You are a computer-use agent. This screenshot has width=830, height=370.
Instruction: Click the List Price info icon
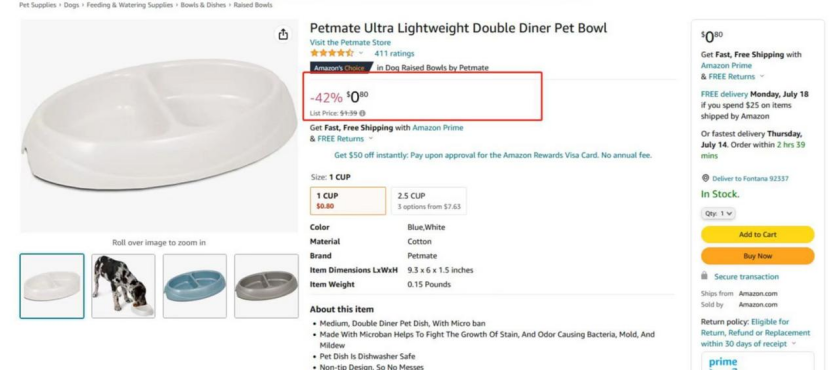pyautogui.click(x=362, y=113)
